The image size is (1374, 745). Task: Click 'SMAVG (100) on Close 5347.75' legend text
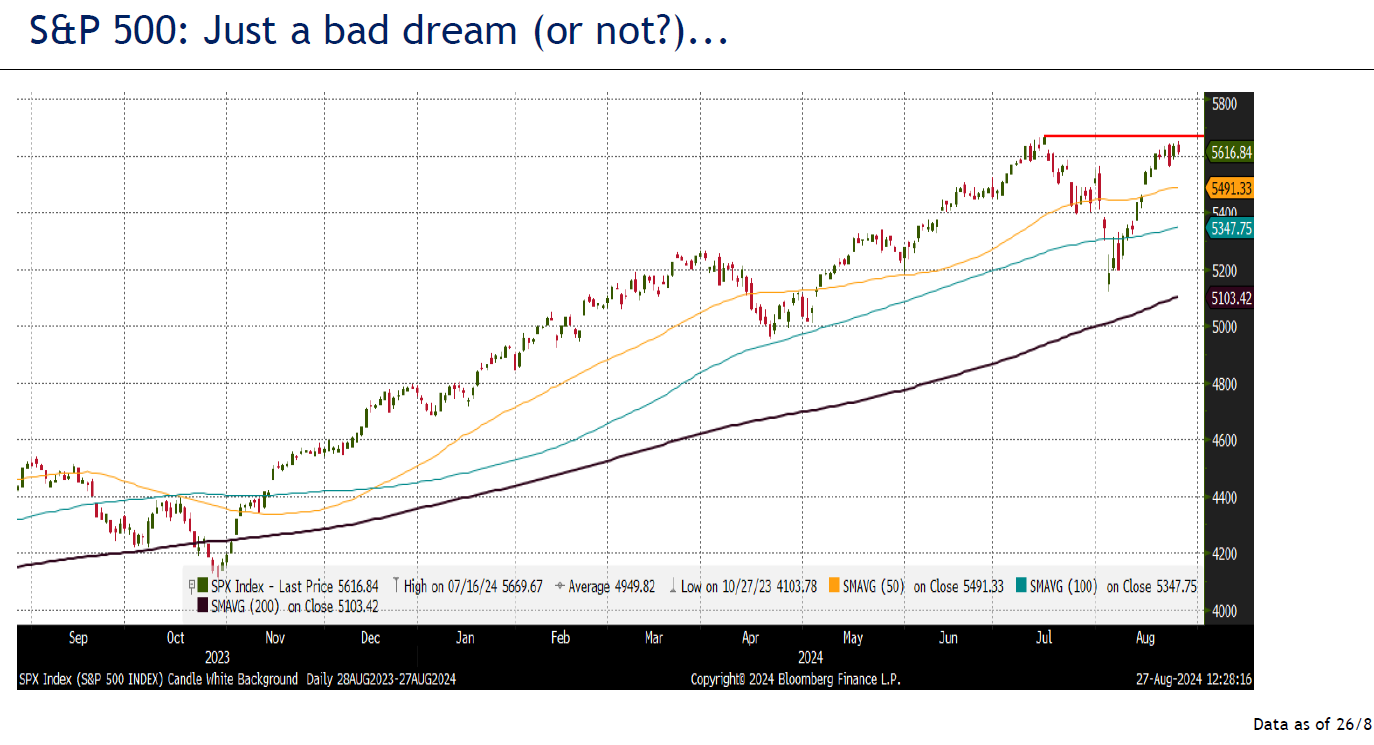[x=1113, y=586]
